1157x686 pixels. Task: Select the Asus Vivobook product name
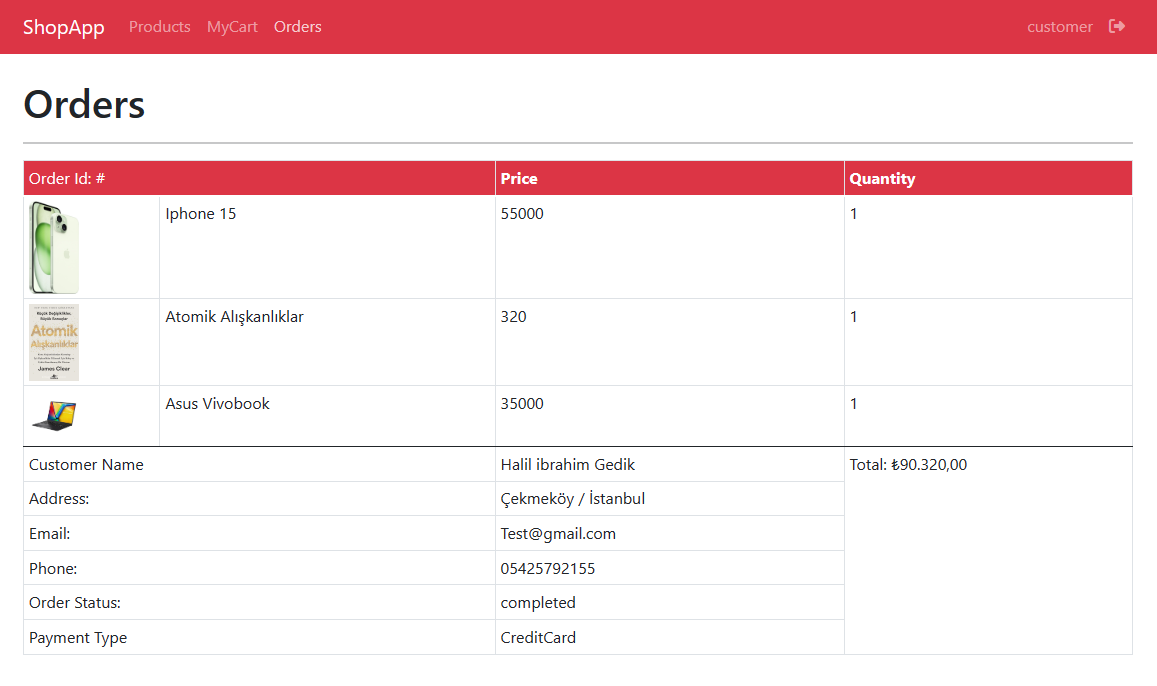[x=217, y=403]
